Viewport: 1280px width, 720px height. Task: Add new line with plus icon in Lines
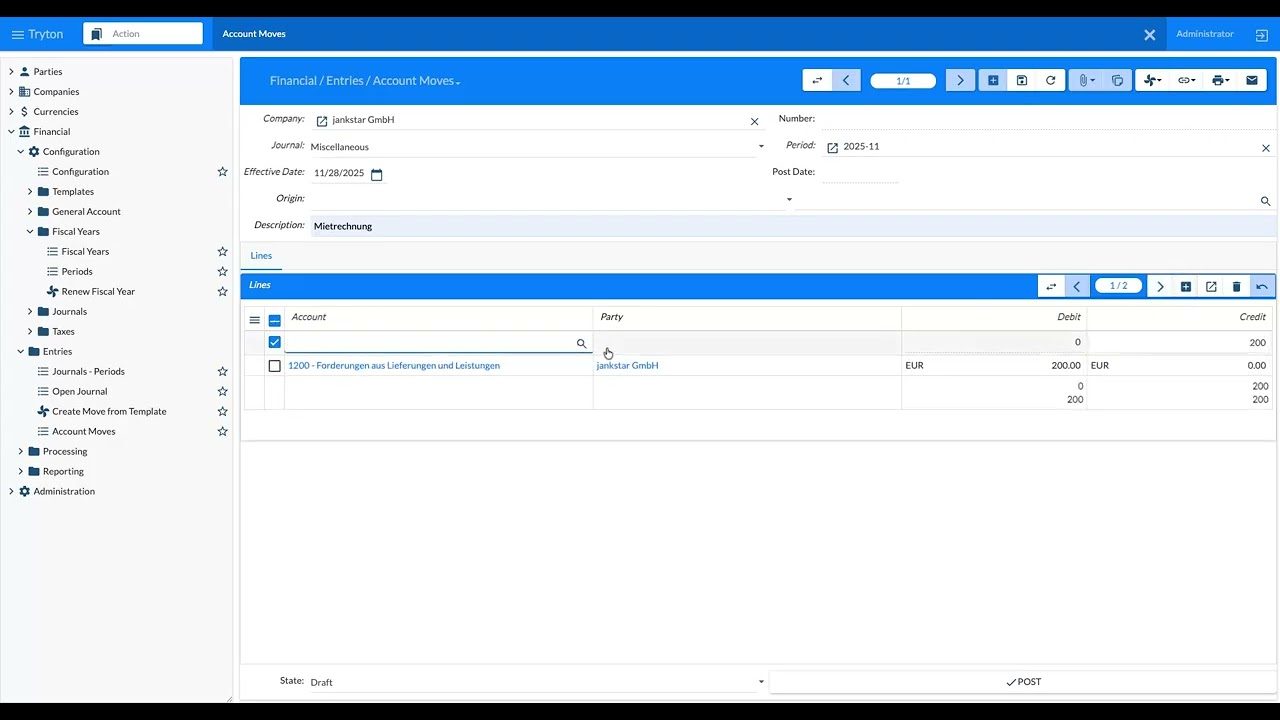pos(1185,287)
